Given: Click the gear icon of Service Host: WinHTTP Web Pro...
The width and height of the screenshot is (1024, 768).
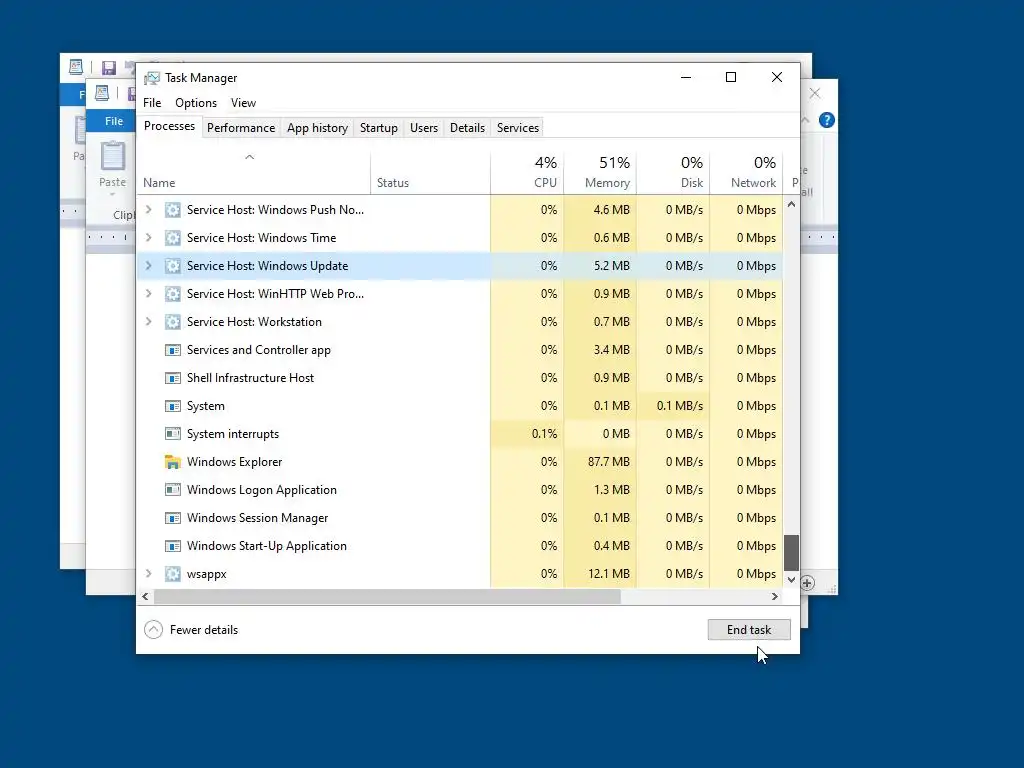Looking at the screenshot, I should tap(172, 294).
